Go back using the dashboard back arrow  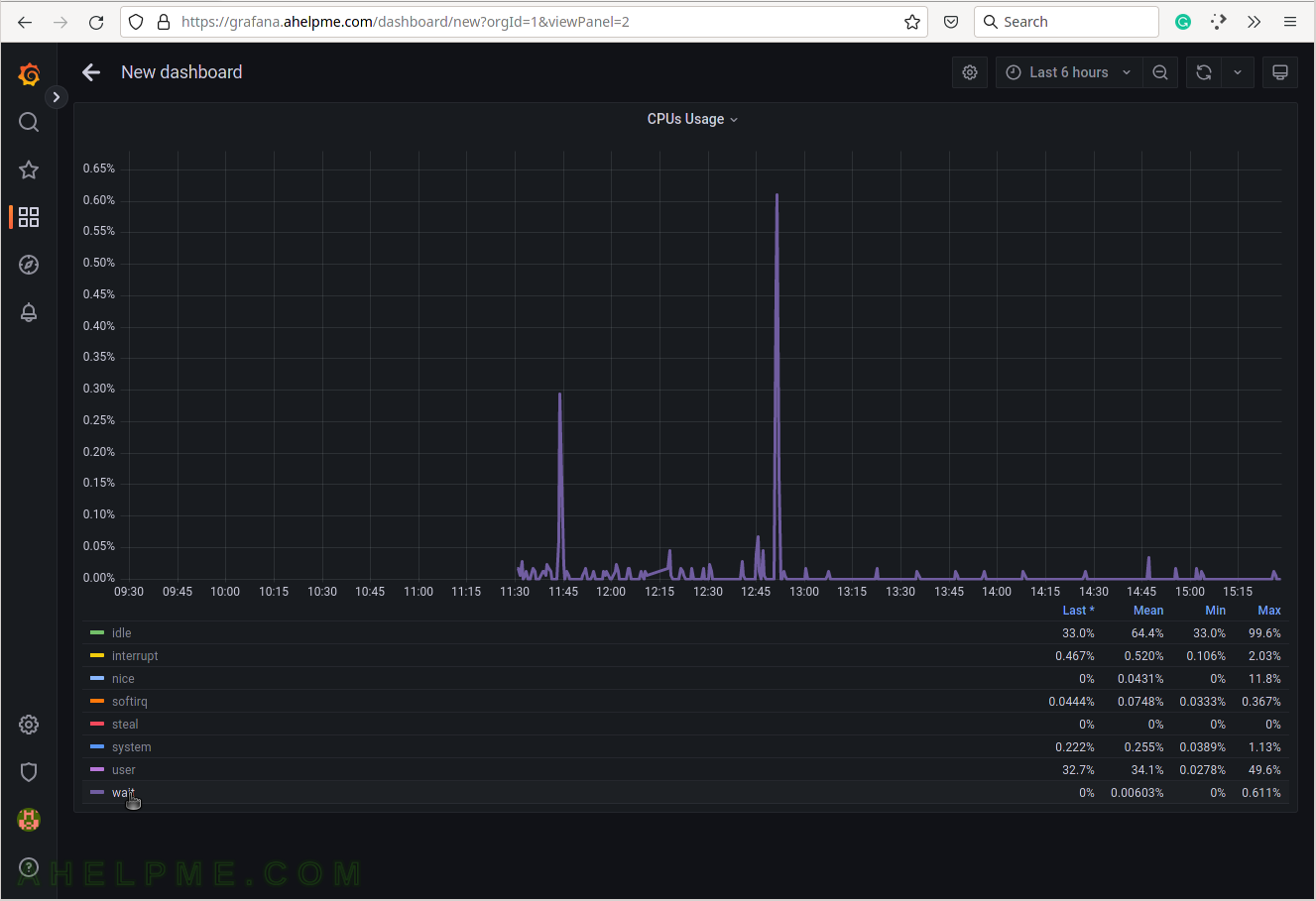[91, 72]
